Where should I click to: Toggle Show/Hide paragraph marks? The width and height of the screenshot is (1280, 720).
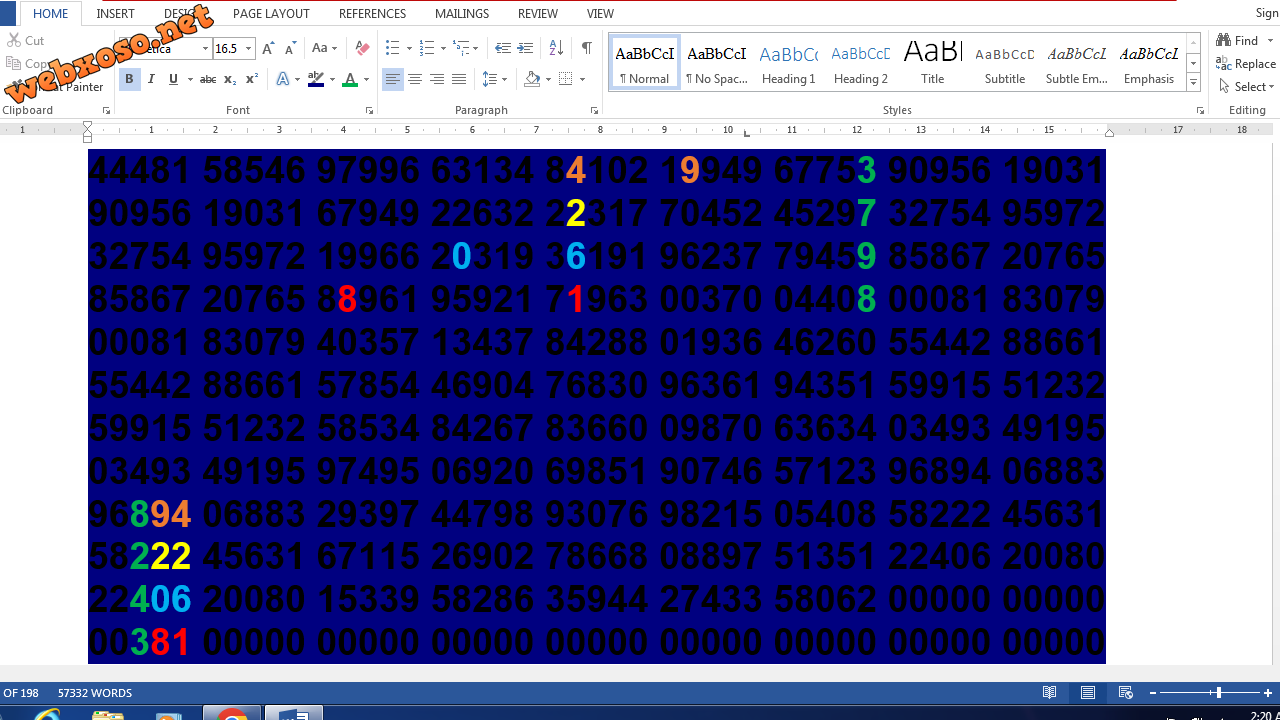tap(587, 48)
